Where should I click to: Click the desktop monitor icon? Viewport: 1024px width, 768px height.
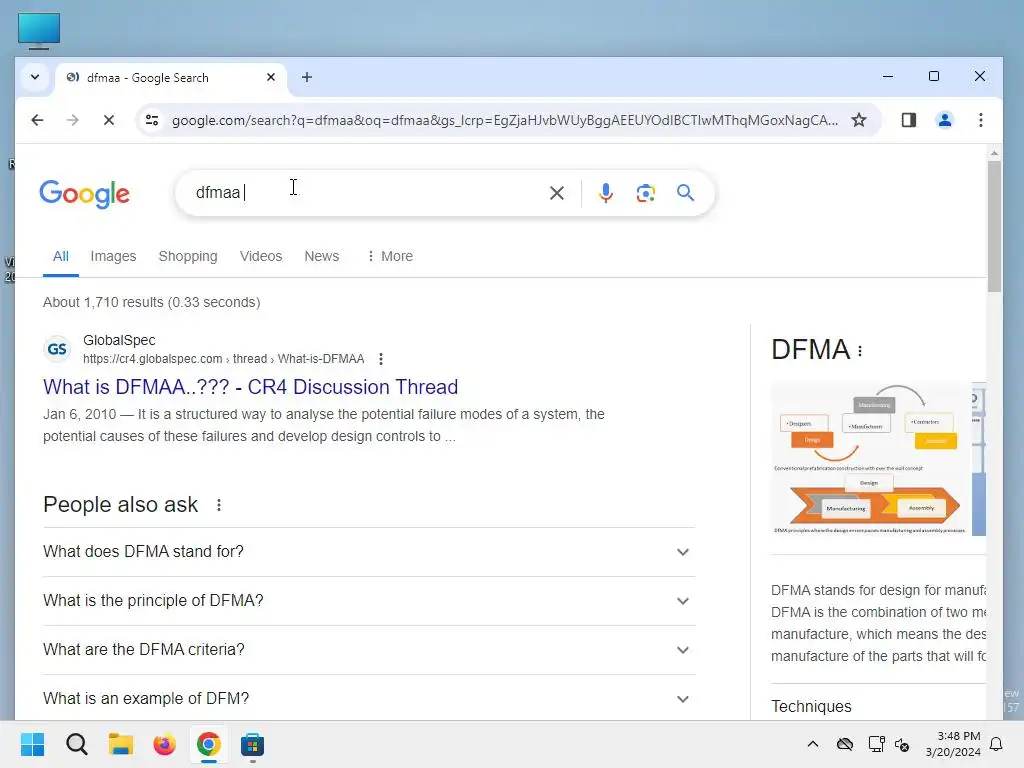39,31
